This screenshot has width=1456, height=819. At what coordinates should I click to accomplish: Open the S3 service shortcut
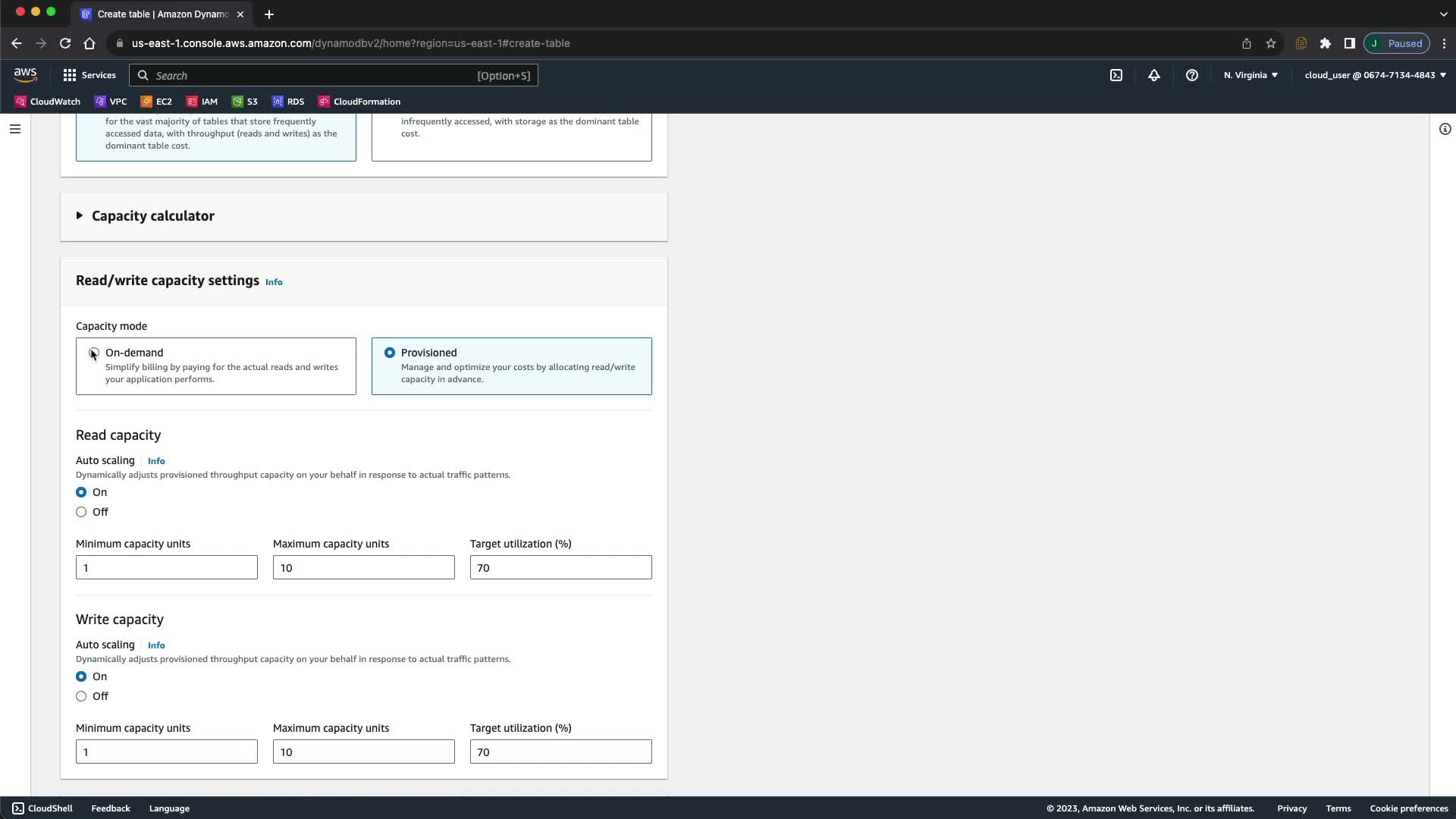click(x=244, y=102)
